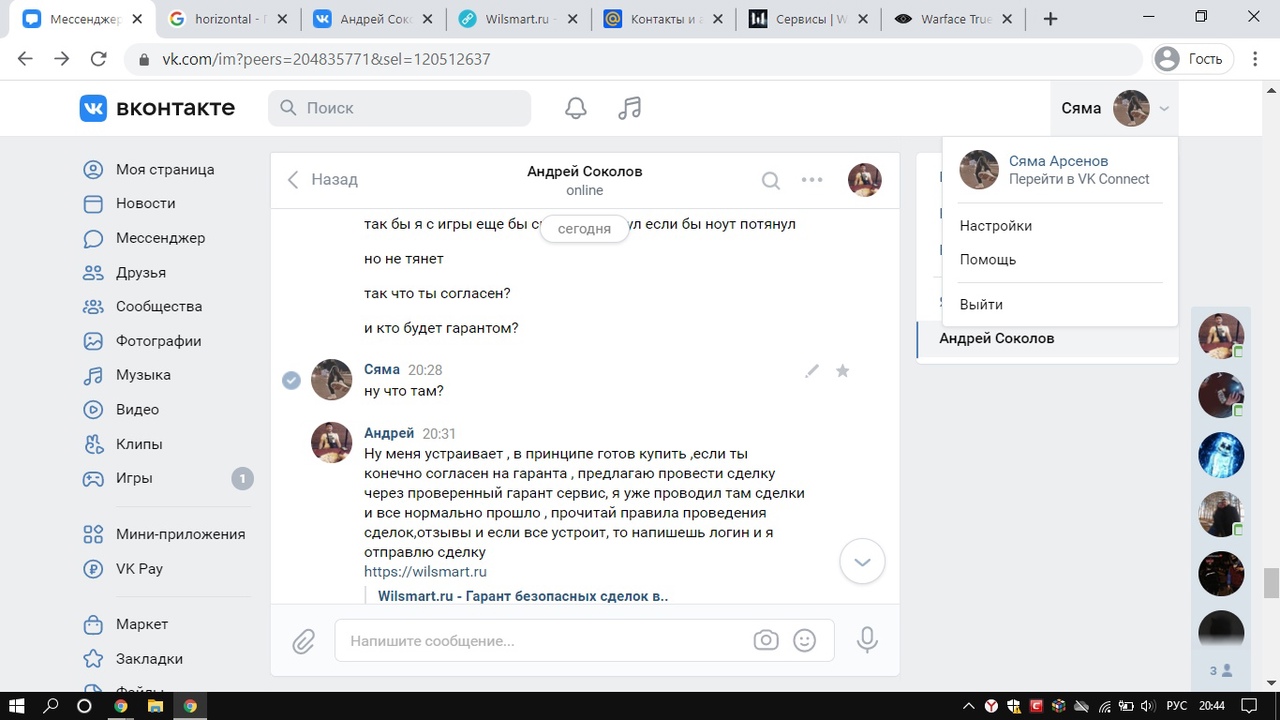1280x720 pixels.
Task: Edit the message using pencil icon
Action: coord(812,371)
